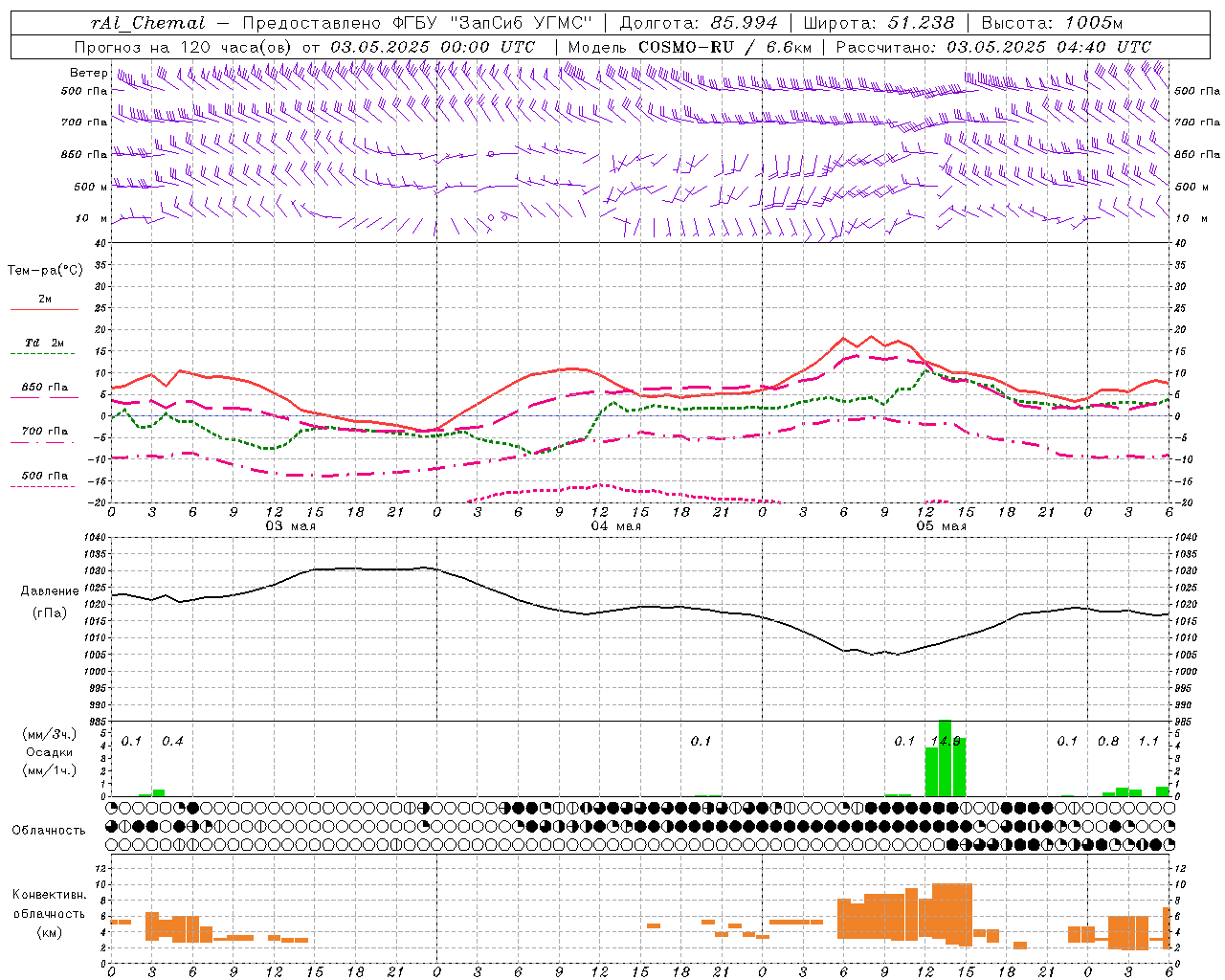Click the 500 гПа temperature legend label
1225x980 pixels.
click(x=45, y=476)
